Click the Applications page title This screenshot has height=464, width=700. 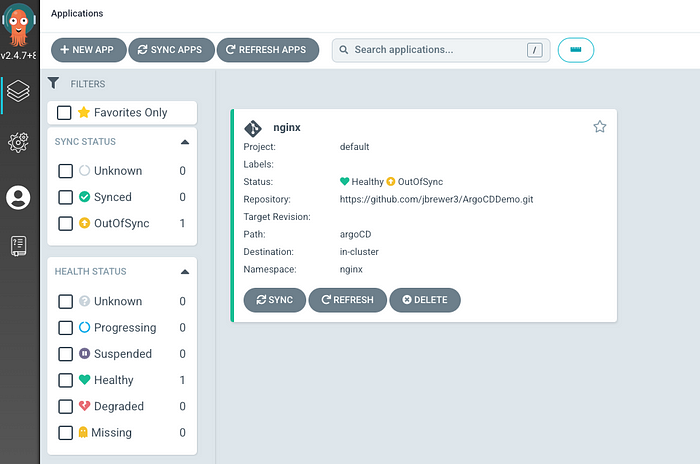click(x=77, y=13)
